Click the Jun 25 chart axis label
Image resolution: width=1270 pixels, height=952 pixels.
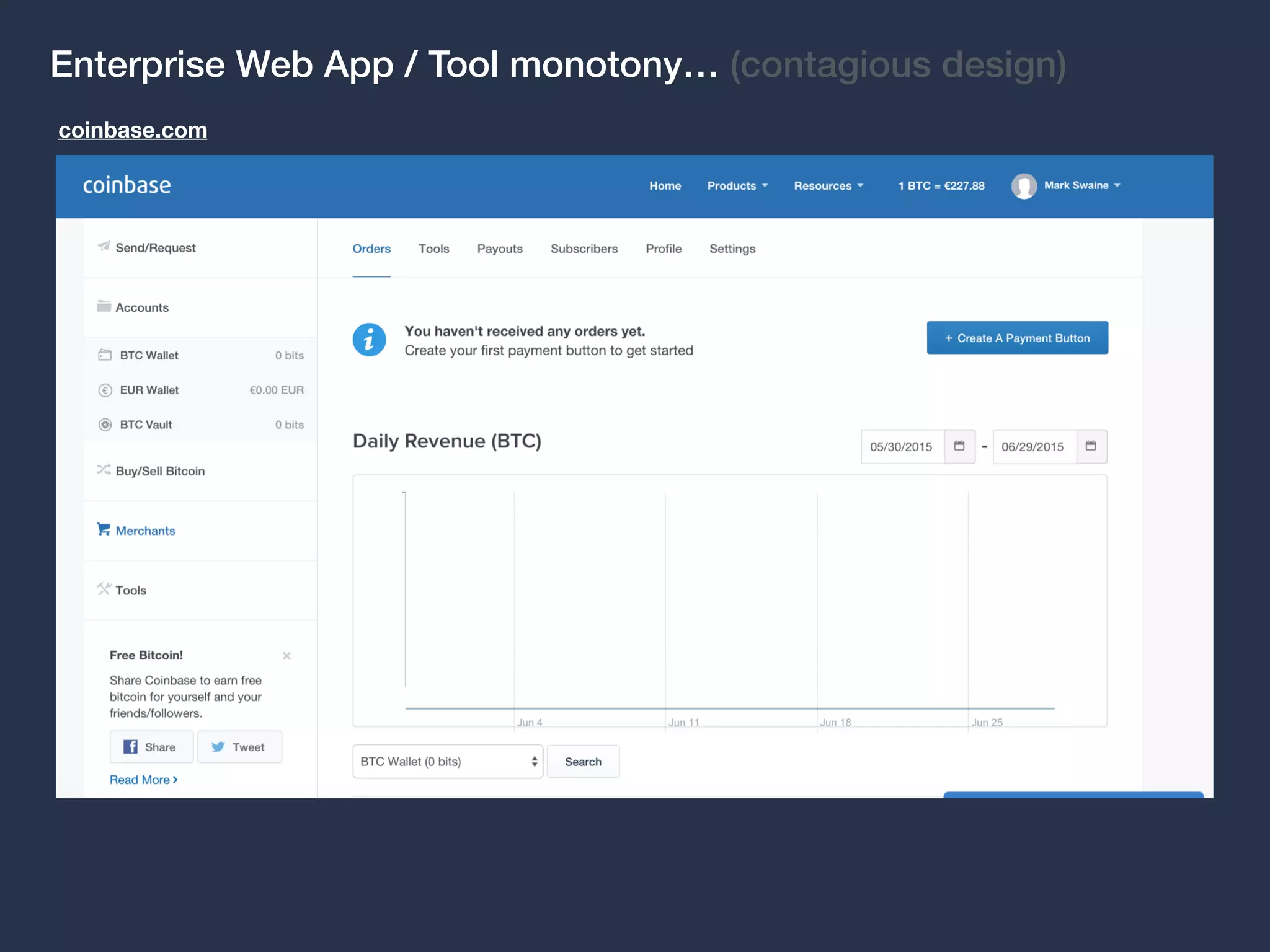[x=987, y=723]
